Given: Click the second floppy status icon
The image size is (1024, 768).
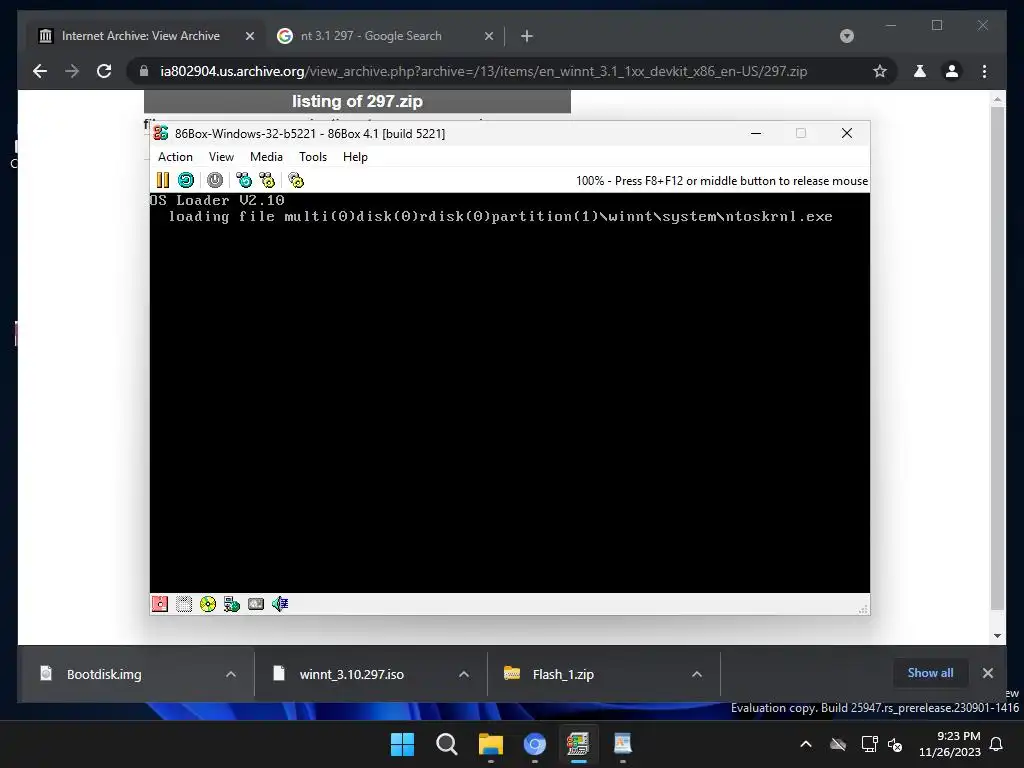Looking at the screenshot, I should (x=184, y=604).
